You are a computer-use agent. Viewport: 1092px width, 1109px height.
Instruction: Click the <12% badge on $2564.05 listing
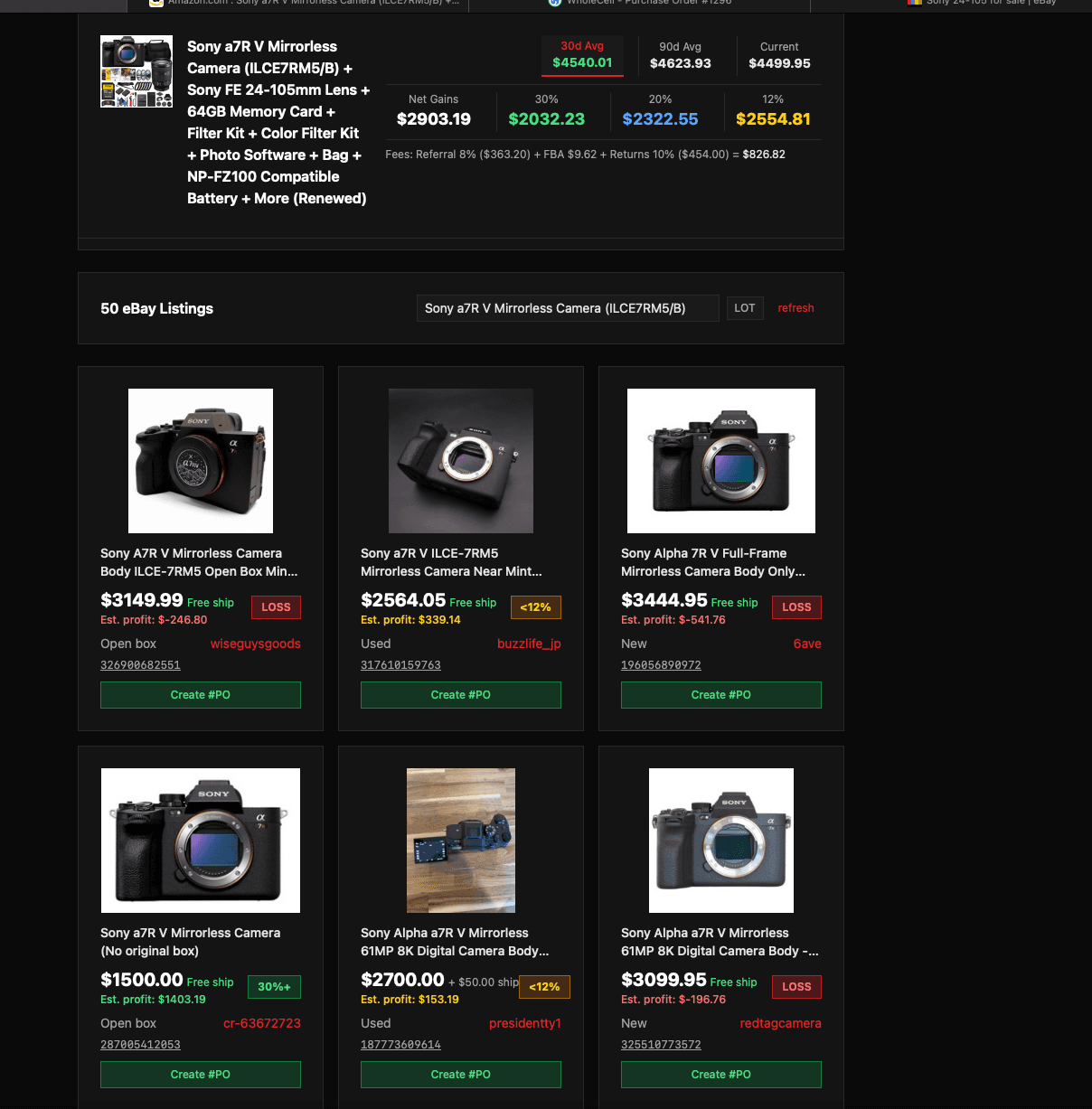(536, 607)
